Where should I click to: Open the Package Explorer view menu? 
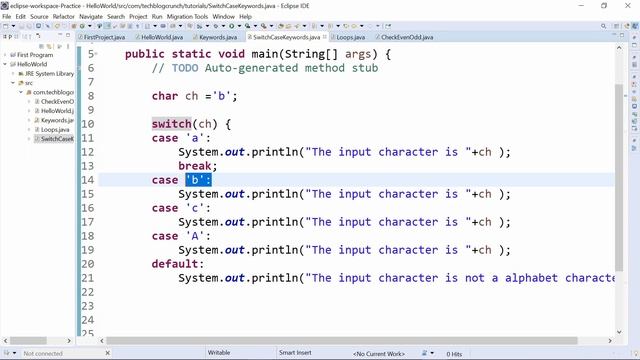pos(68,46)
